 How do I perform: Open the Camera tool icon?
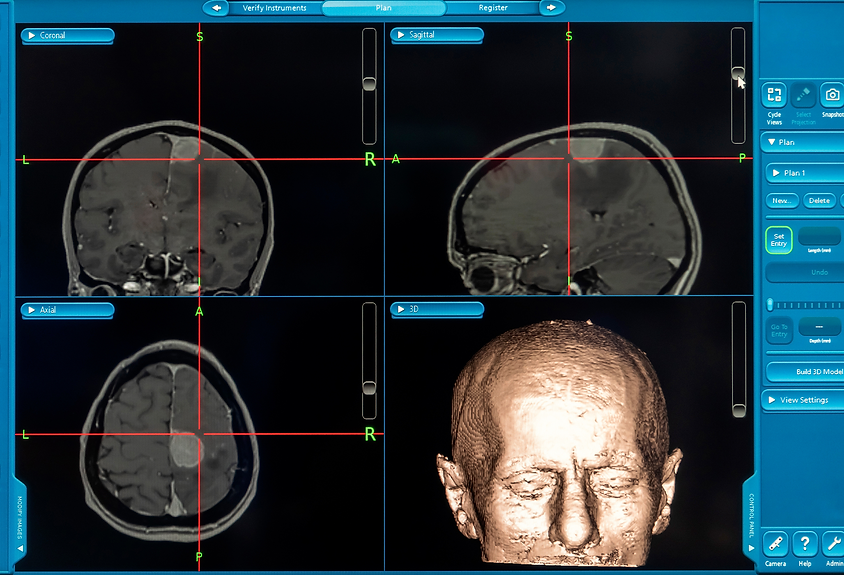pyautogui.click(x=775, y=543)
